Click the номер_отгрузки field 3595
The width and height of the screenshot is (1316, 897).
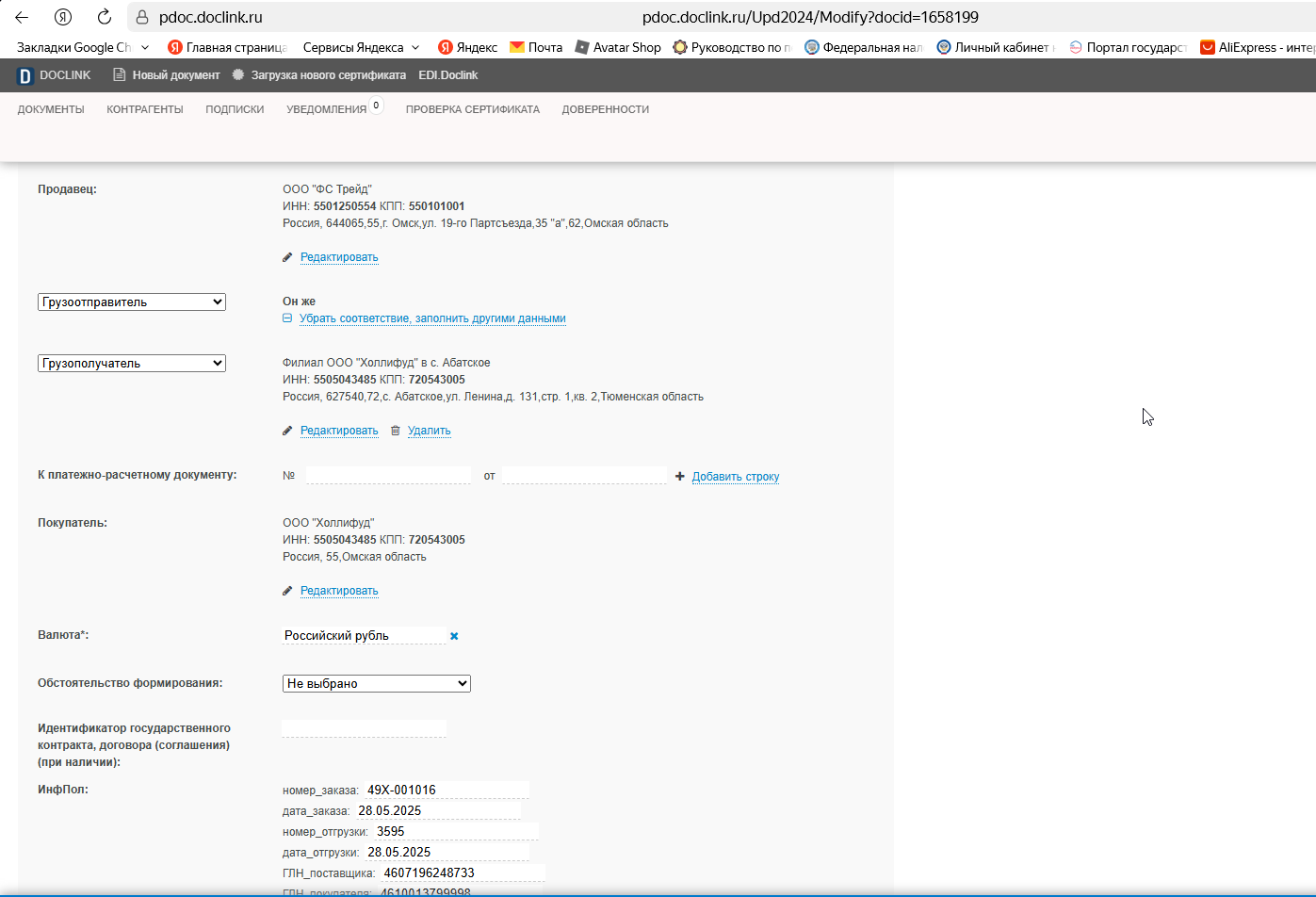tap(456, 832)
